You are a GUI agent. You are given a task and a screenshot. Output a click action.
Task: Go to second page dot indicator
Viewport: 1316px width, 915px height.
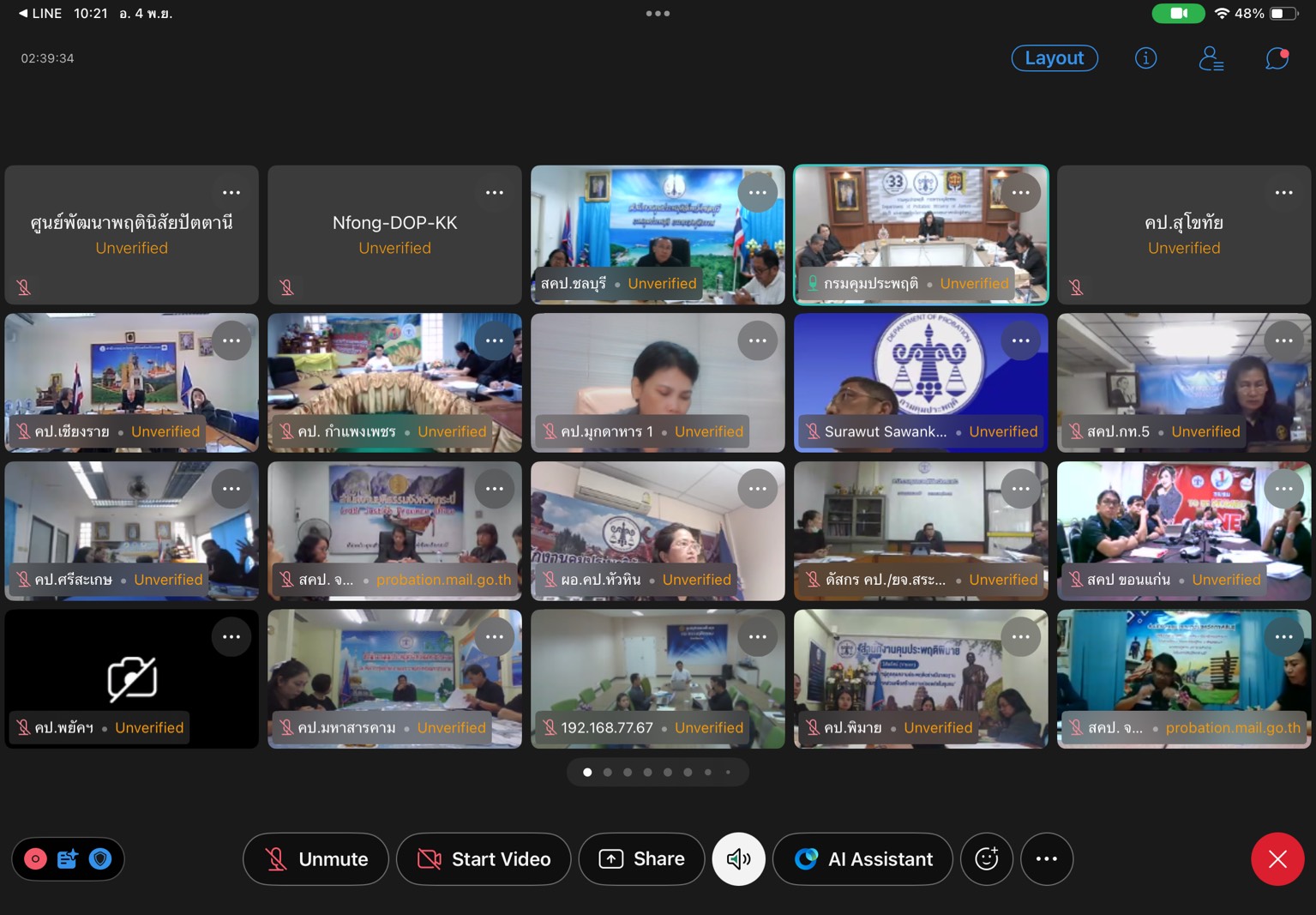point(607,773)
